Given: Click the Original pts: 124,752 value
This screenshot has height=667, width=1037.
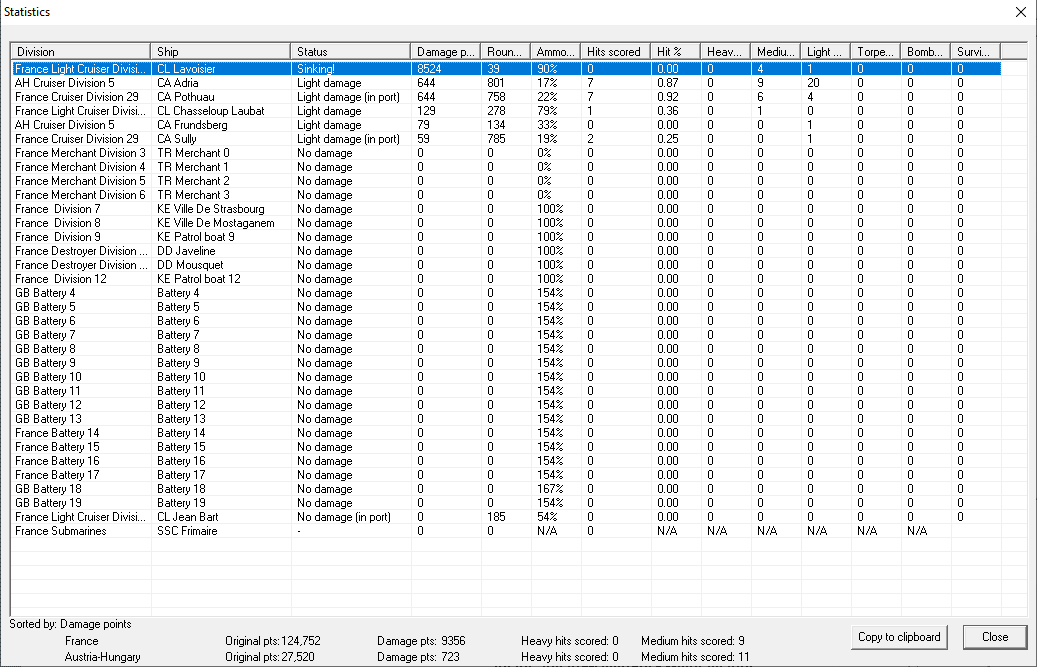Looking at the screenshot, I should pyautogui.click(x=272, y=641).
